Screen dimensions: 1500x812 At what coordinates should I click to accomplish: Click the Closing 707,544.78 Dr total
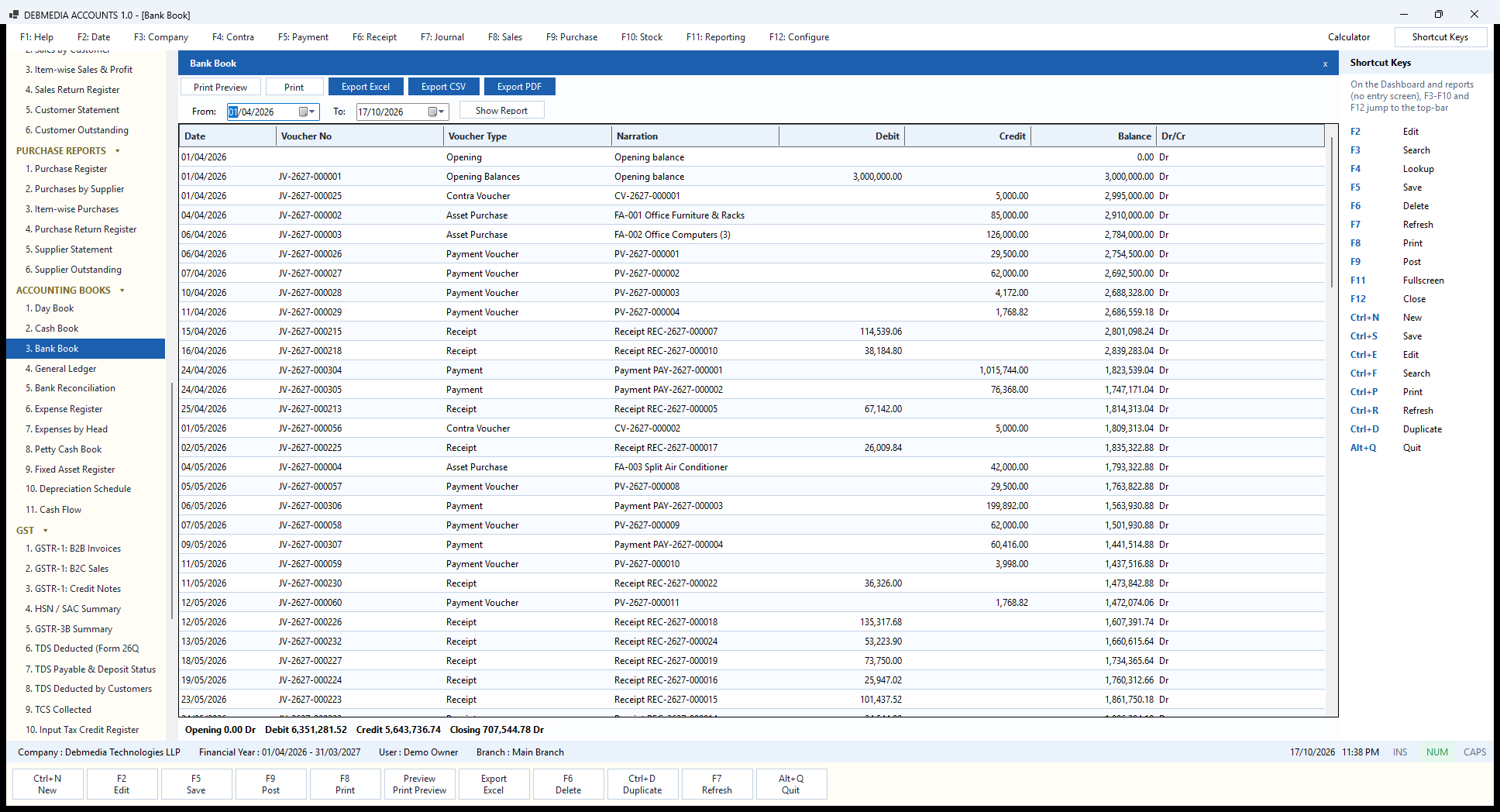[x=497, y=730]
